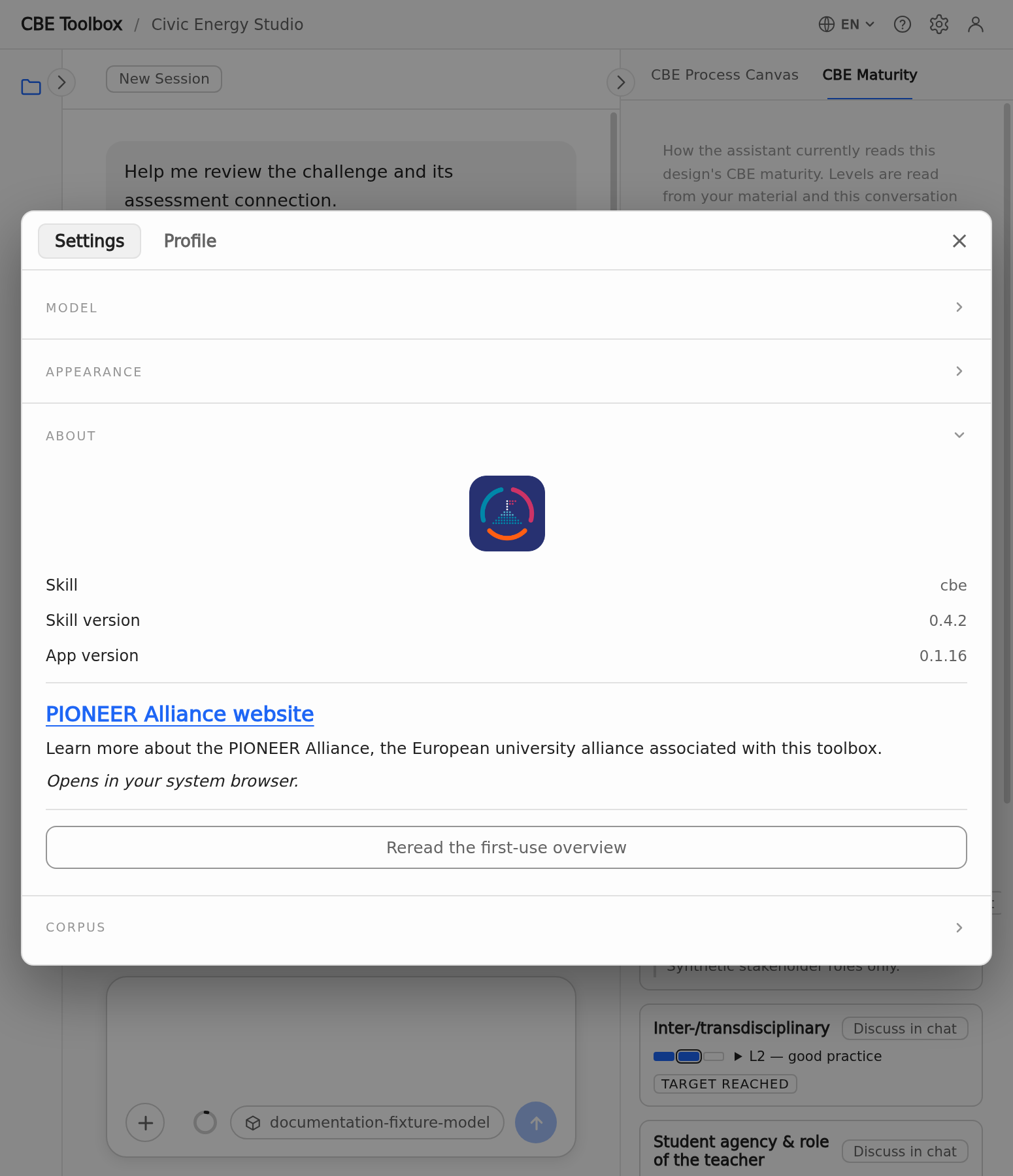1013x1176 pixels.
Task: Open the user account icon
Action: click(976, 24)
